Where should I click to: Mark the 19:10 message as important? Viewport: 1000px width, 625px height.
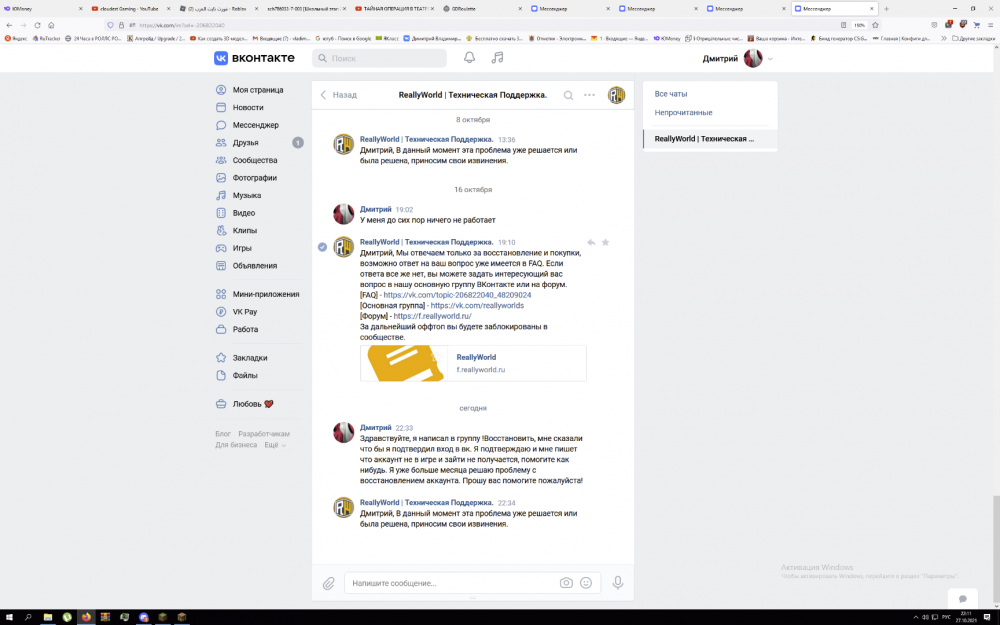pyautogui.click(x=606, y=242)
